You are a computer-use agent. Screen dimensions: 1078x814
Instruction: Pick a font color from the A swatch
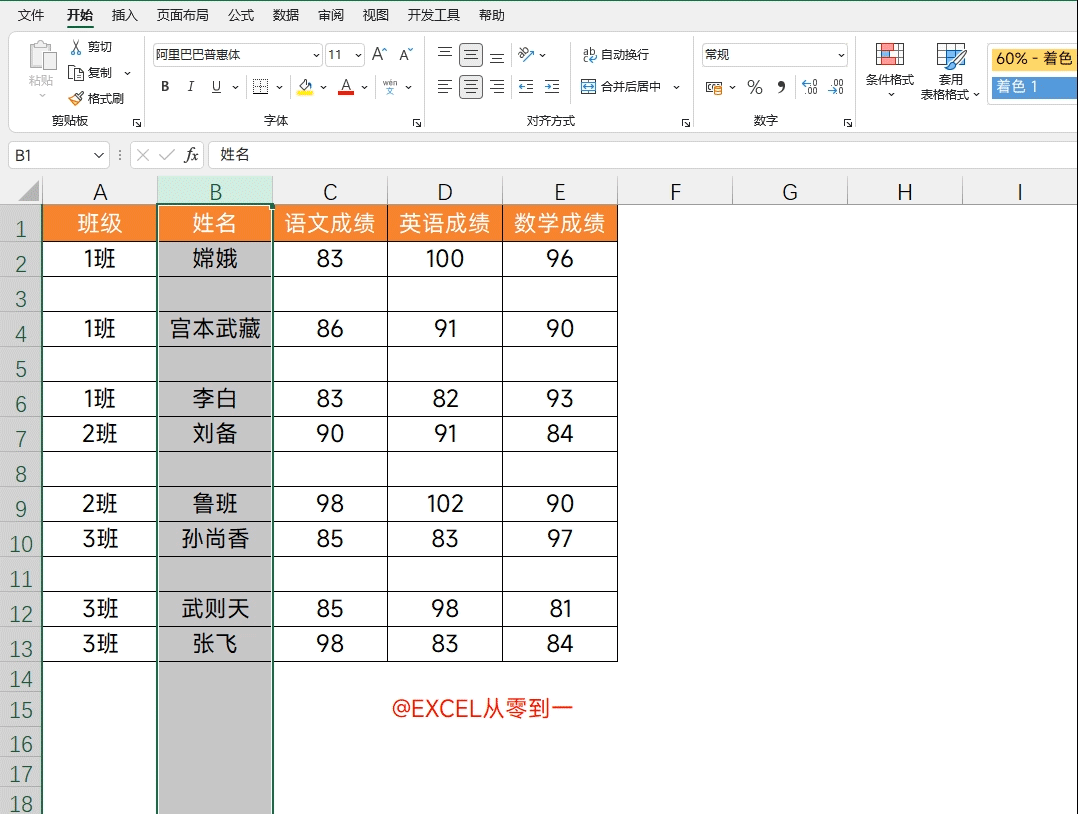coord(345,87)
